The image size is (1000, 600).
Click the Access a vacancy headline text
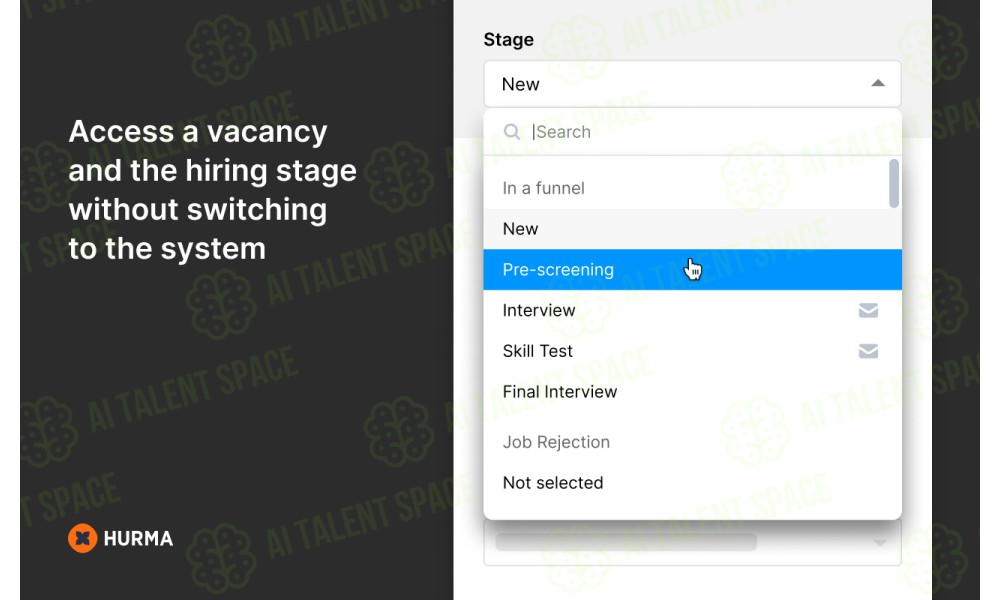[212, 189]
